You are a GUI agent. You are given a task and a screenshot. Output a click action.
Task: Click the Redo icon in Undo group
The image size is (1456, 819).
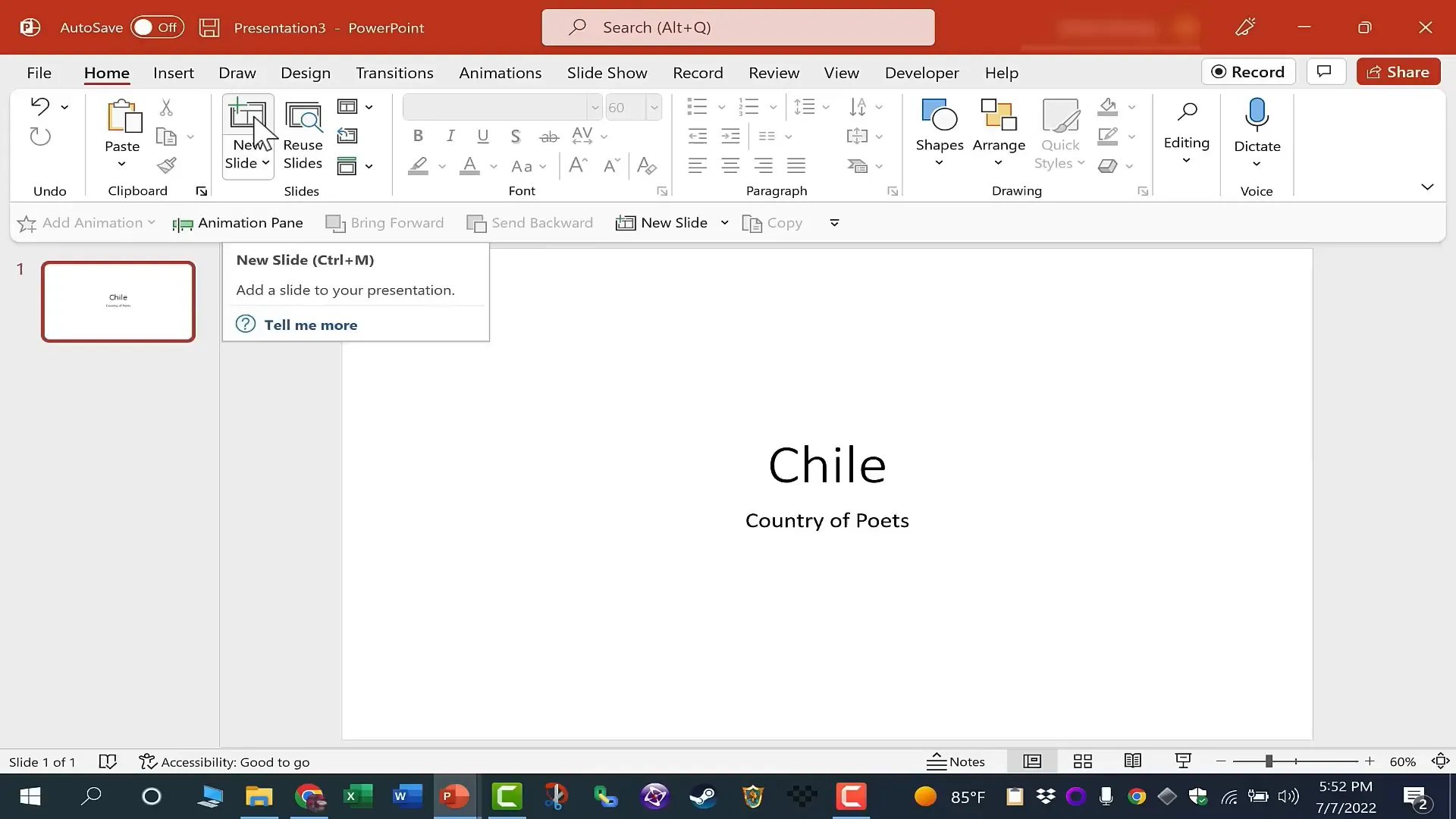[x=39, y=136]
